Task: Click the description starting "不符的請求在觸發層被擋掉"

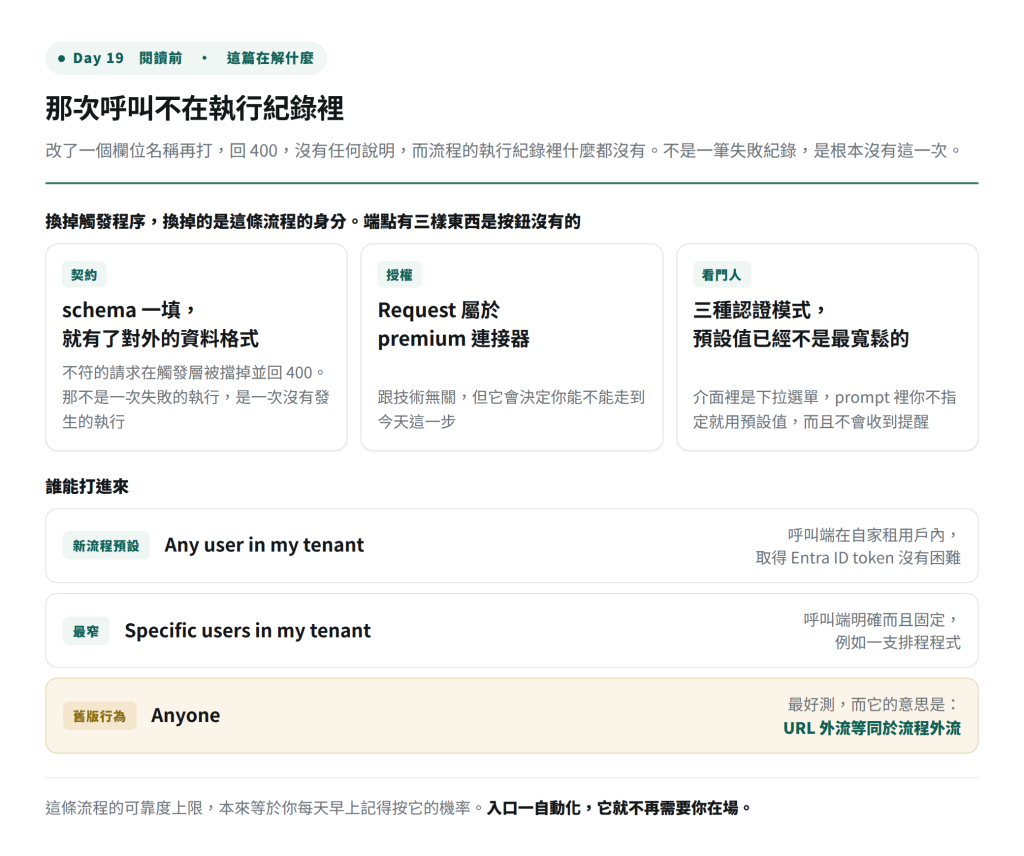Action: [196, 397]
